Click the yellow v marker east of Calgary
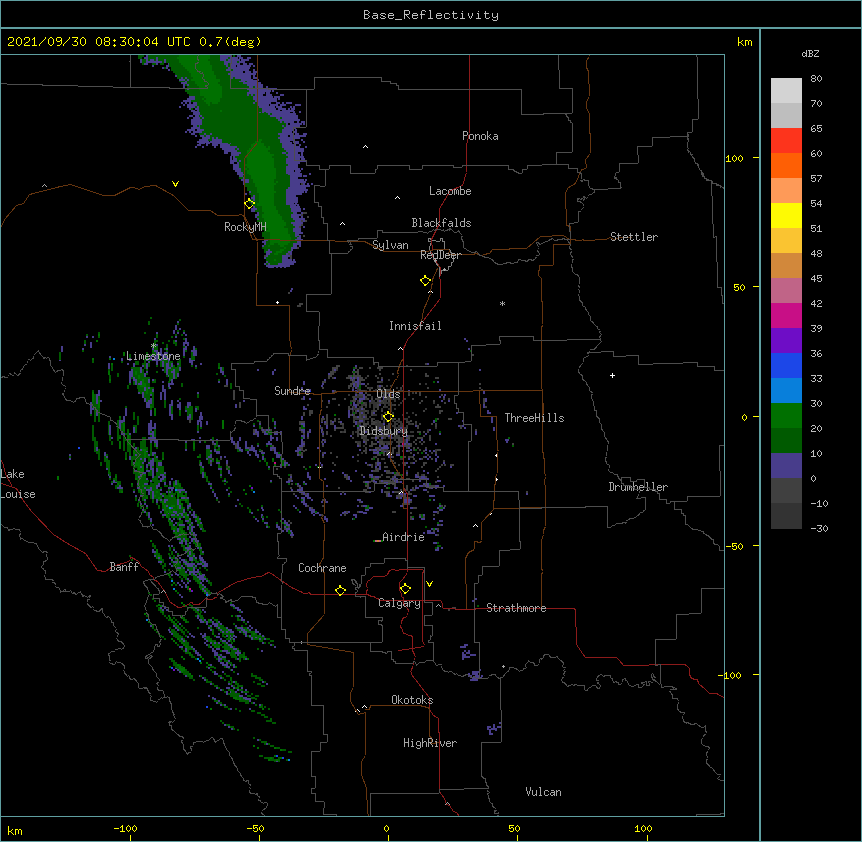 [x=429, y=584]
